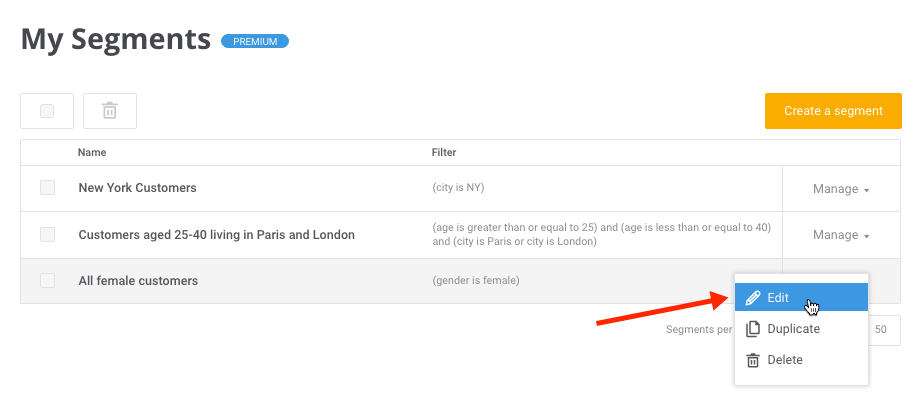The width and height of the screenshot is (922, 413).
Task: Click the Customers aged 25-40 segment name
Action: click(216, 235)
